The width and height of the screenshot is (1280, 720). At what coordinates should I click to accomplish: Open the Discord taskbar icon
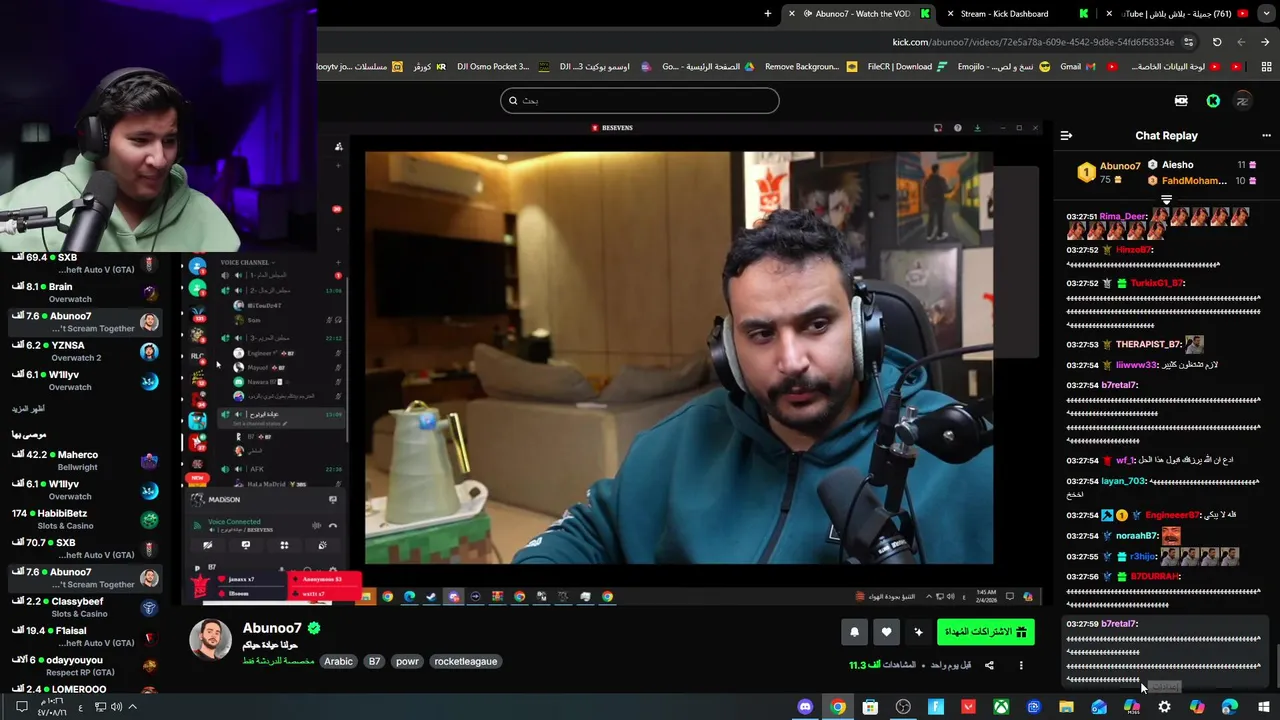(805, 707)
